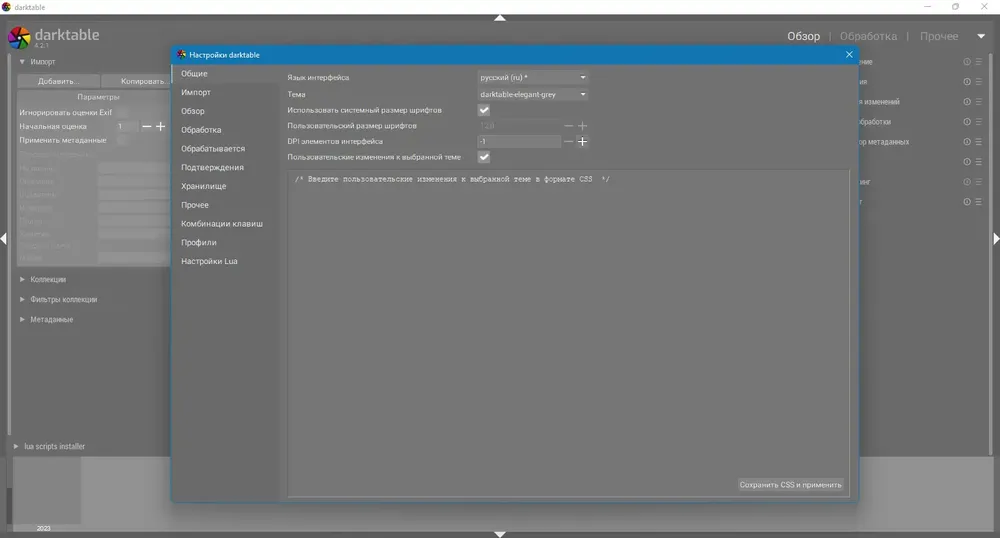Click the Добавить import button

[x=58, y=81]
